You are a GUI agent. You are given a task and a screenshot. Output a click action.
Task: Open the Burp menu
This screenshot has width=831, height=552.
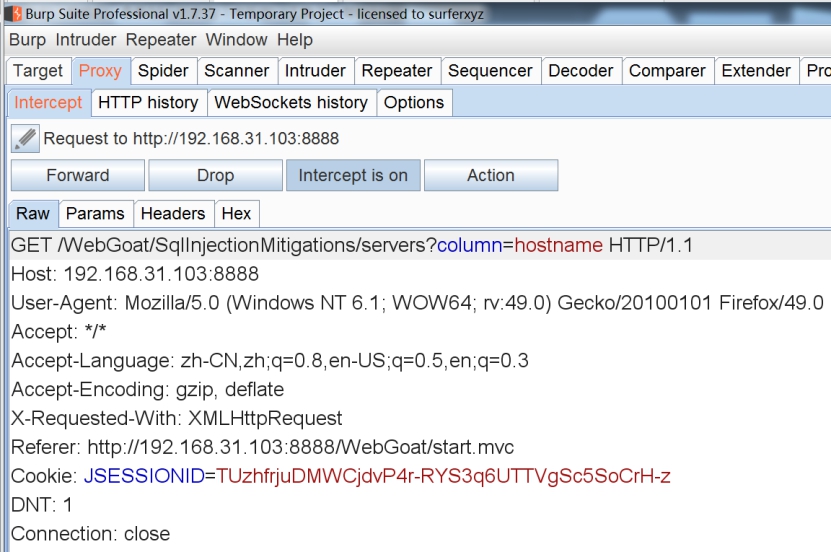click(x=28, y=40)
